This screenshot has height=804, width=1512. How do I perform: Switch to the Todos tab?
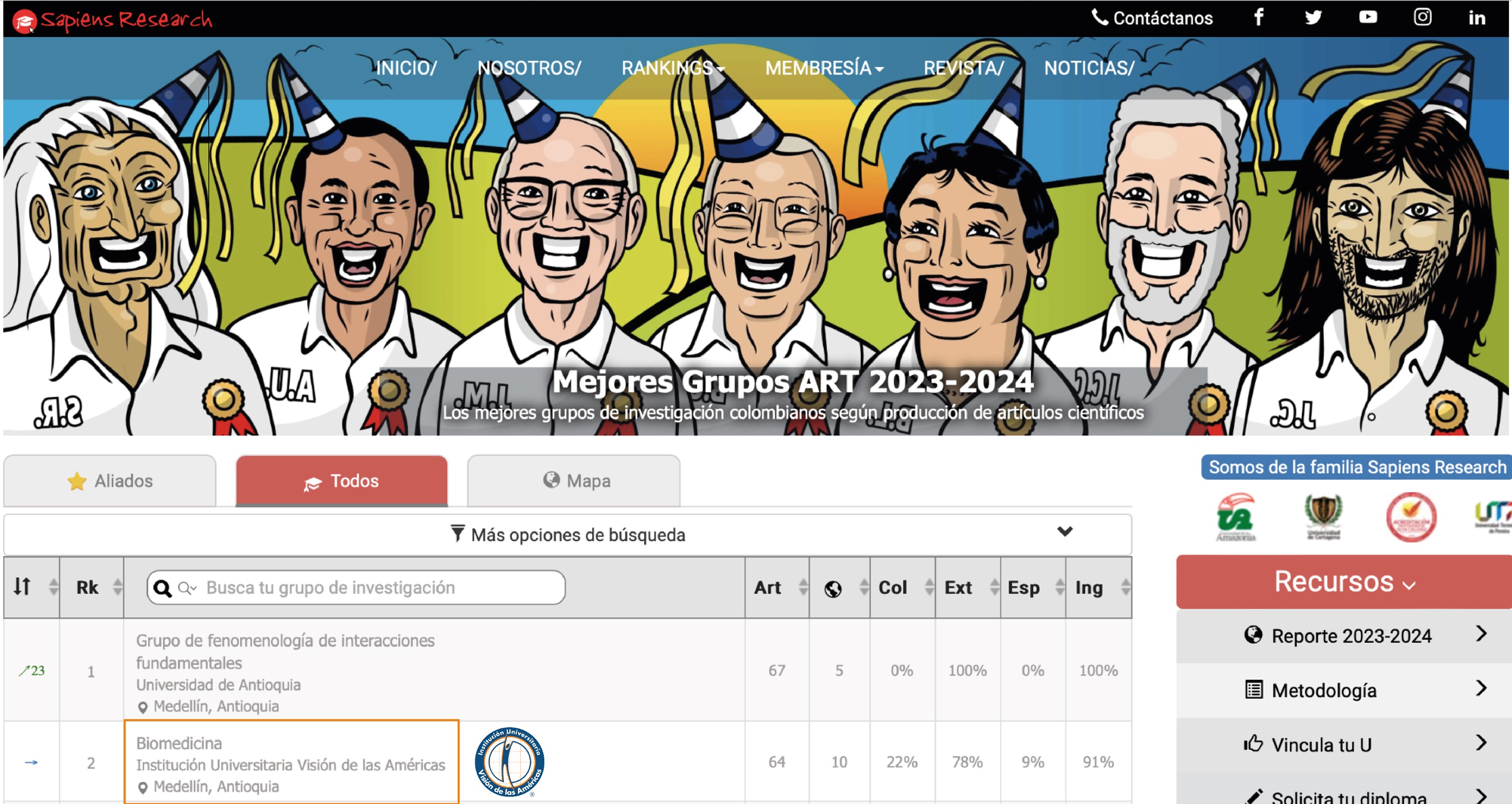point(342,481)
